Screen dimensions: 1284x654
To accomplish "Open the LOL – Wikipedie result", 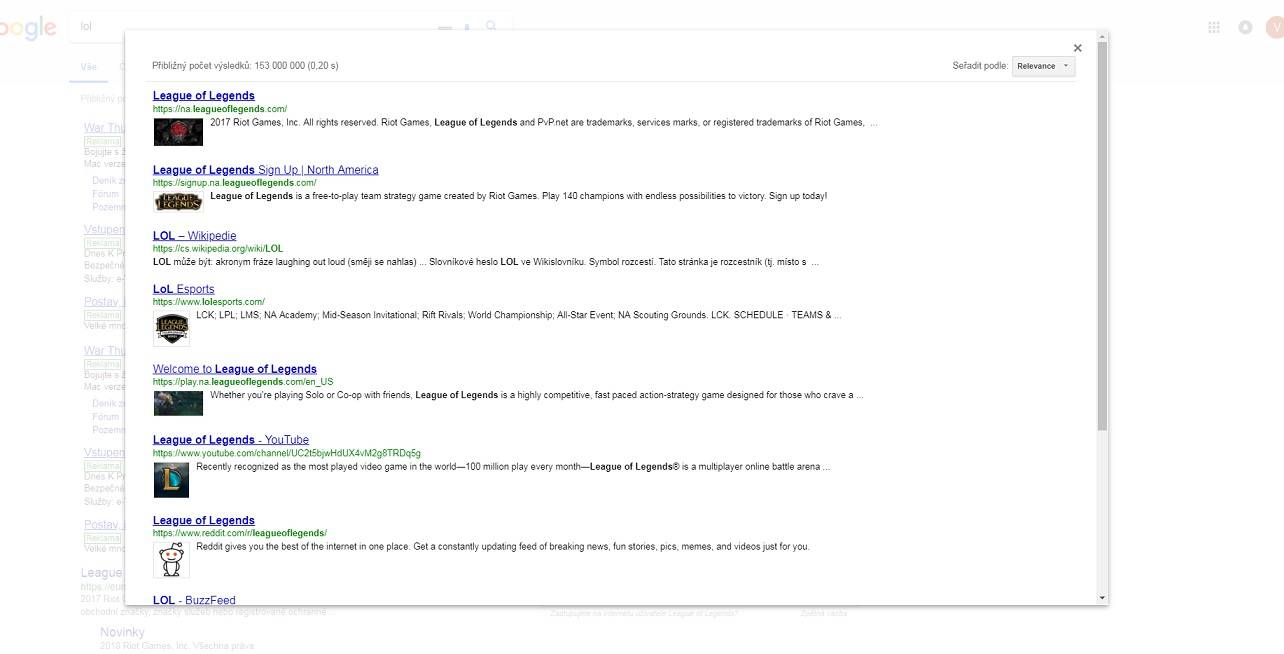I will tap(194, 236).
